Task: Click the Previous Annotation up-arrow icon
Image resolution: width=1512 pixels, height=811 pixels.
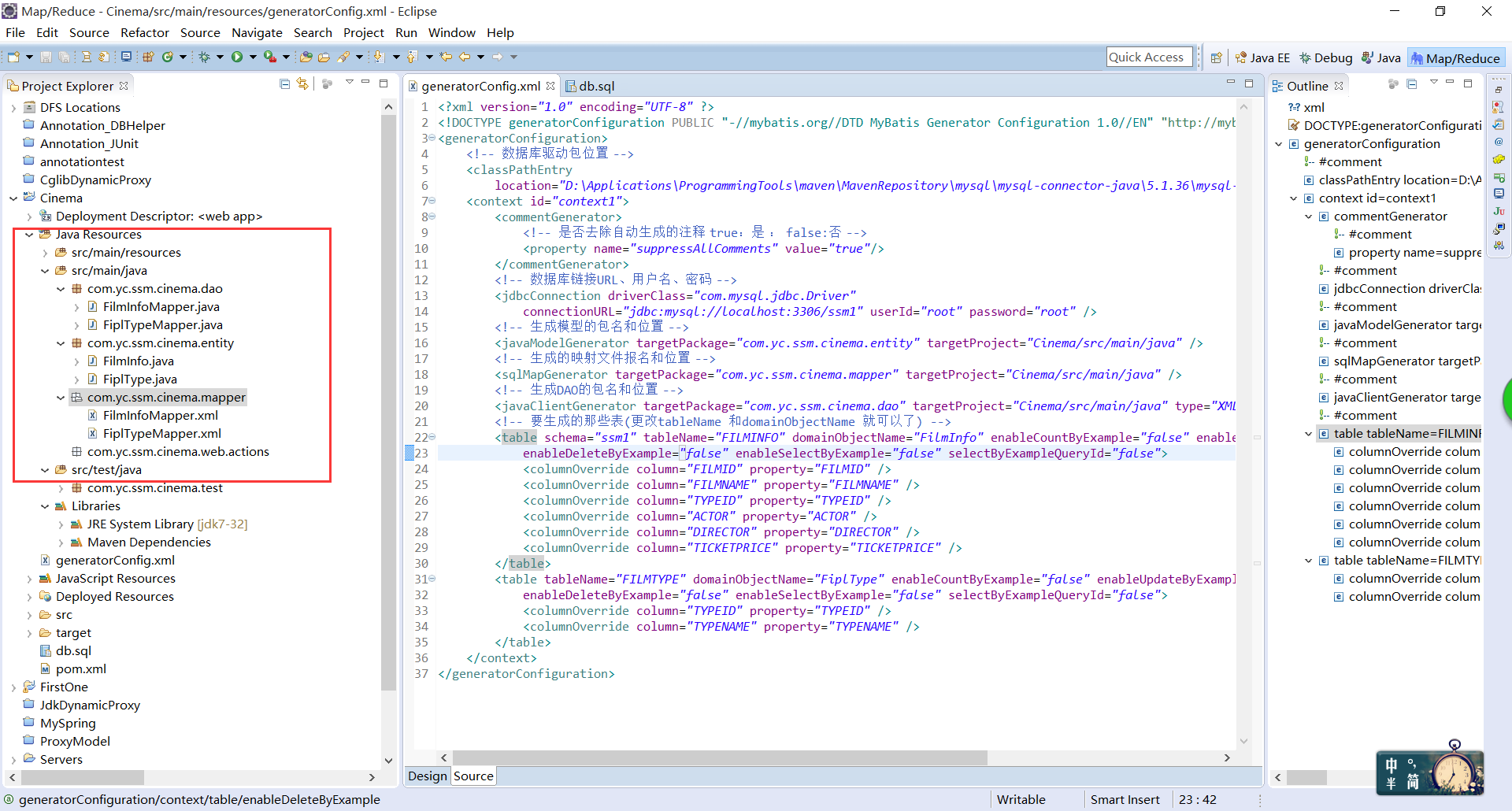Action: [412, 57]
